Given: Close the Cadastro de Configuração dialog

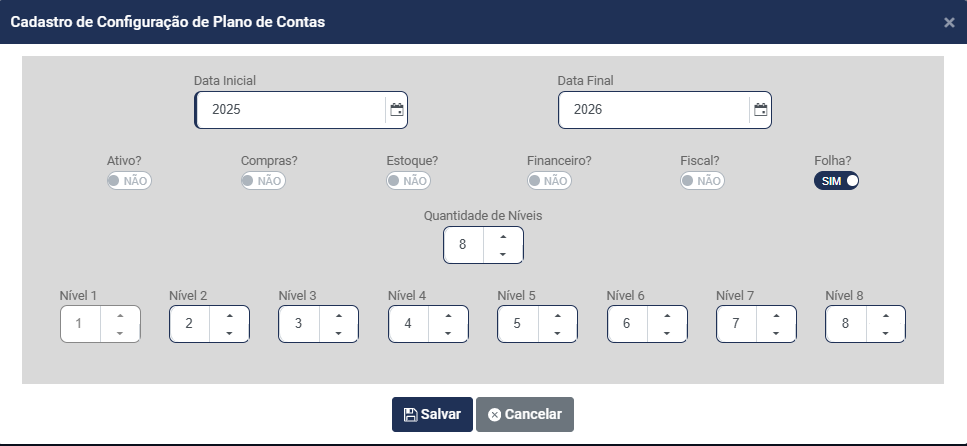Looking at the screenshot, I should tap(949, 22).
